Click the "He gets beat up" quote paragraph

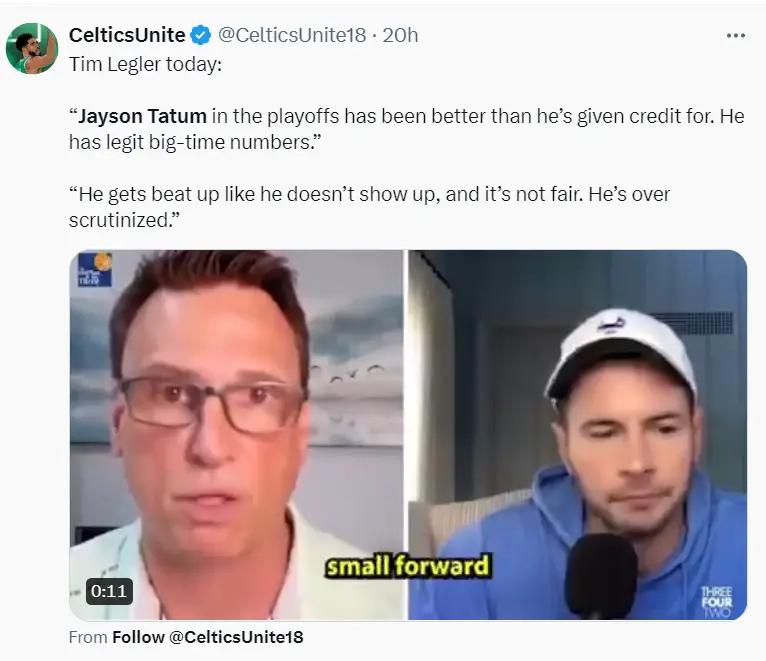pos(369,207)
